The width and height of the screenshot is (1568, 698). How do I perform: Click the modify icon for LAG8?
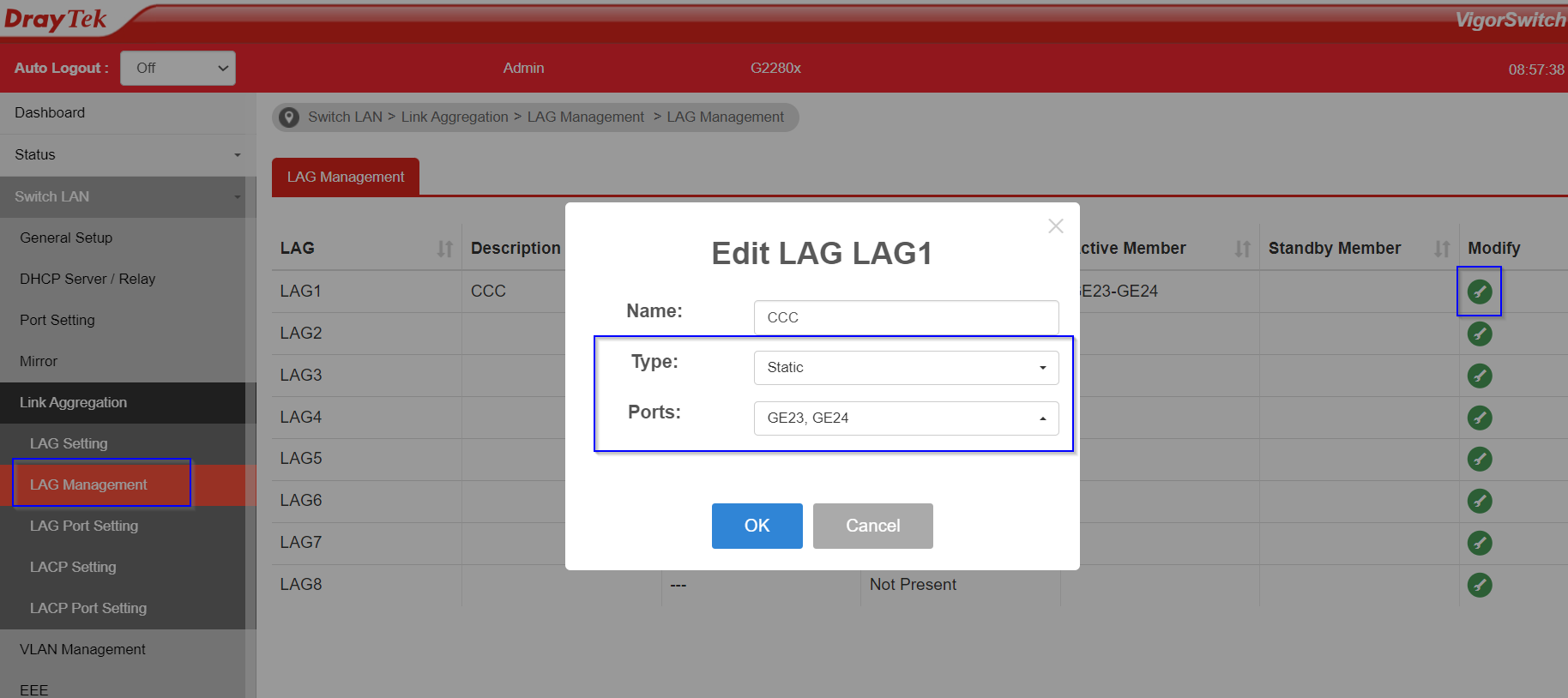(x=1479, y=585)
